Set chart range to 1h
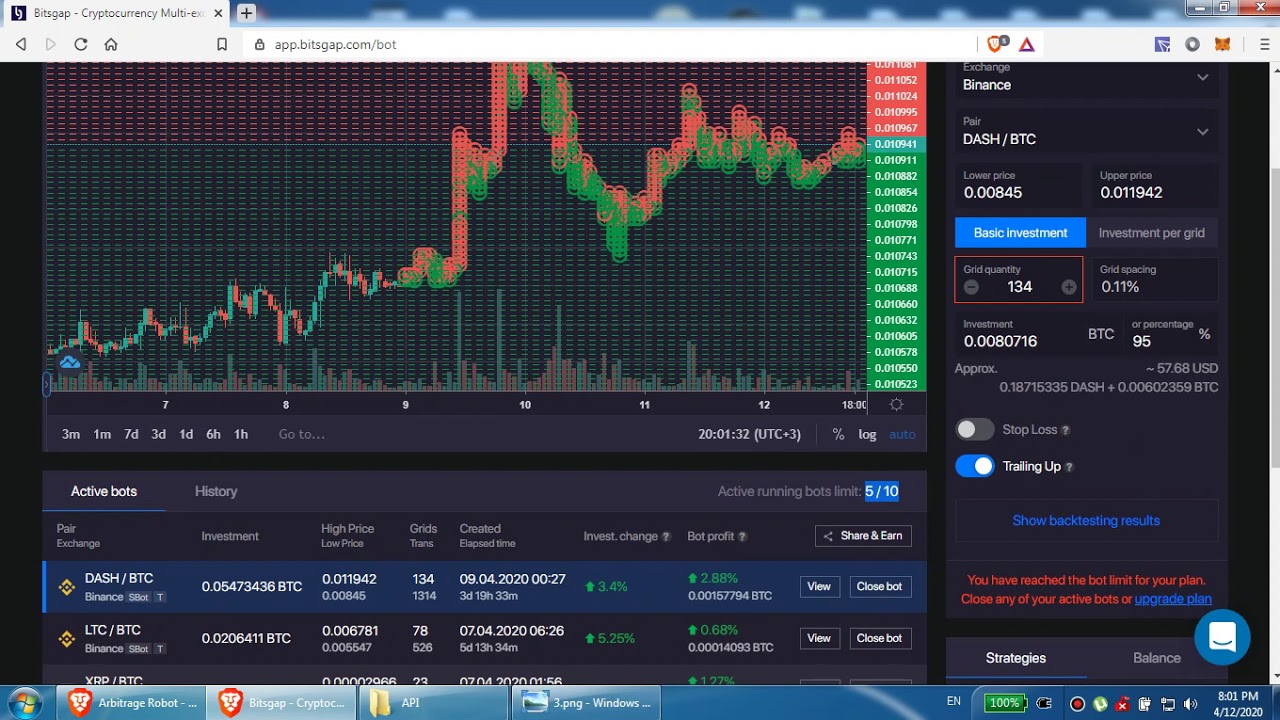This screenshot has width=1280, height=720. pyautogui.click(x=241, y=434)
